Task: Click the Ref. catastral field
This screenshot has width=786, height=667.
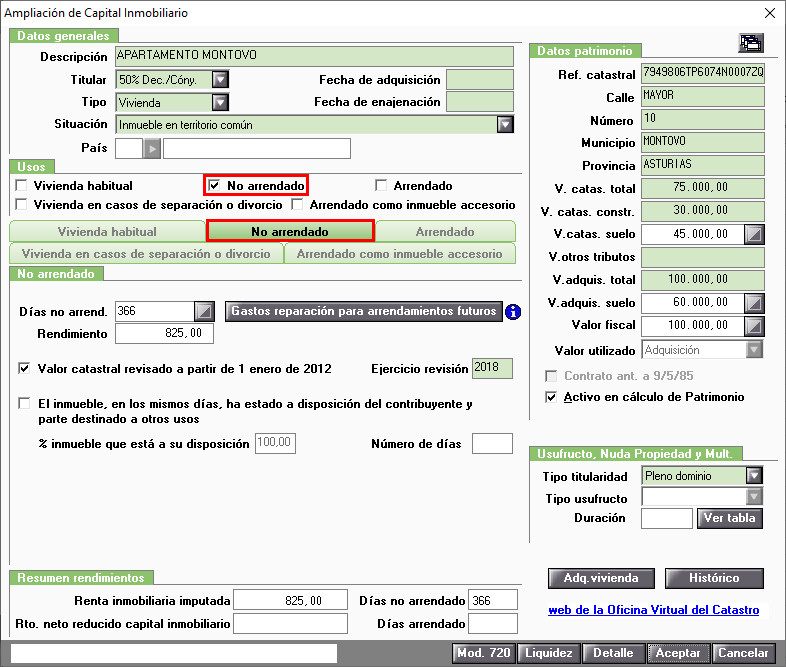Action: click(703, 73)
